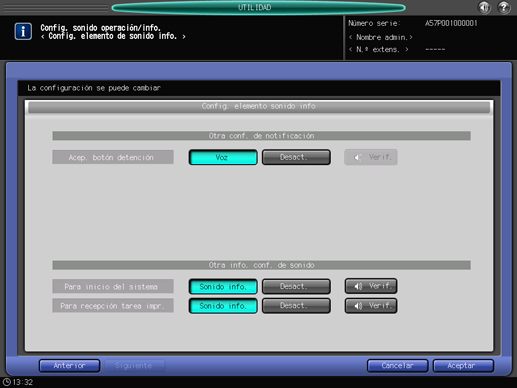Click the Config. sonido operación/info. breadcrumb
The width and height of the screenshot is (517, 388).
(x=100, y=28)
